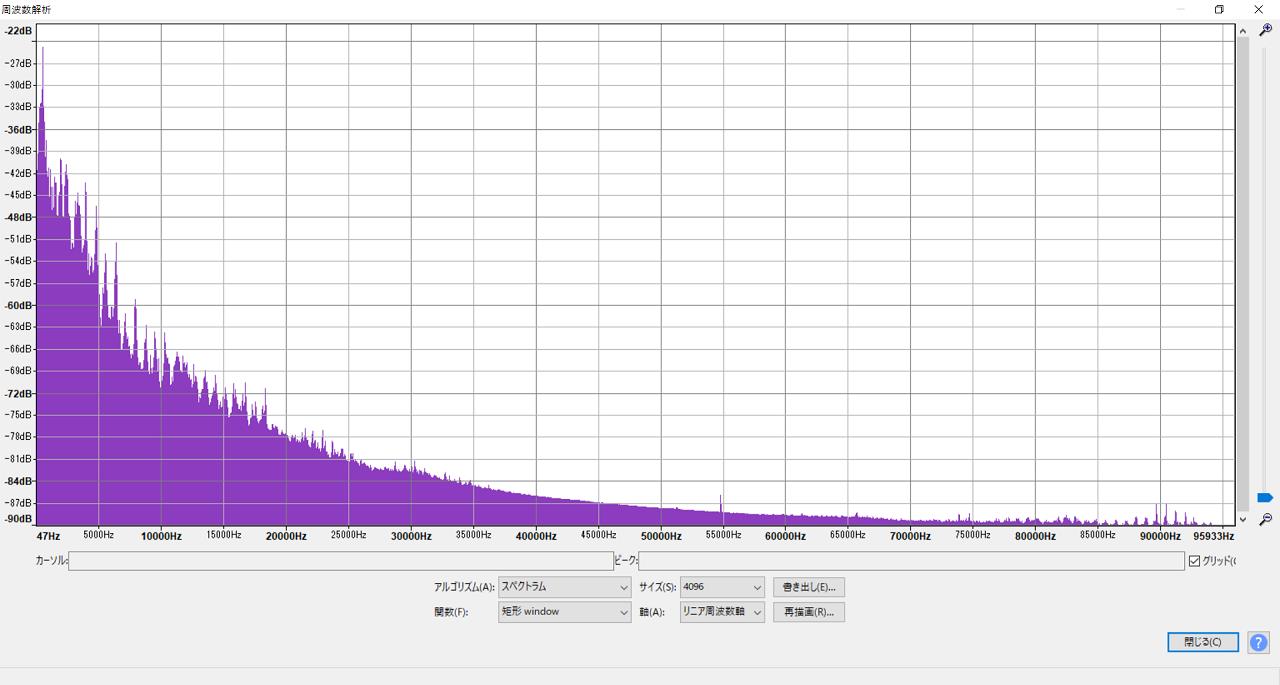Screen dimensions: 1280x685
Task: Click the 50000Hz axis label
Action: click(x=661, y=536)
